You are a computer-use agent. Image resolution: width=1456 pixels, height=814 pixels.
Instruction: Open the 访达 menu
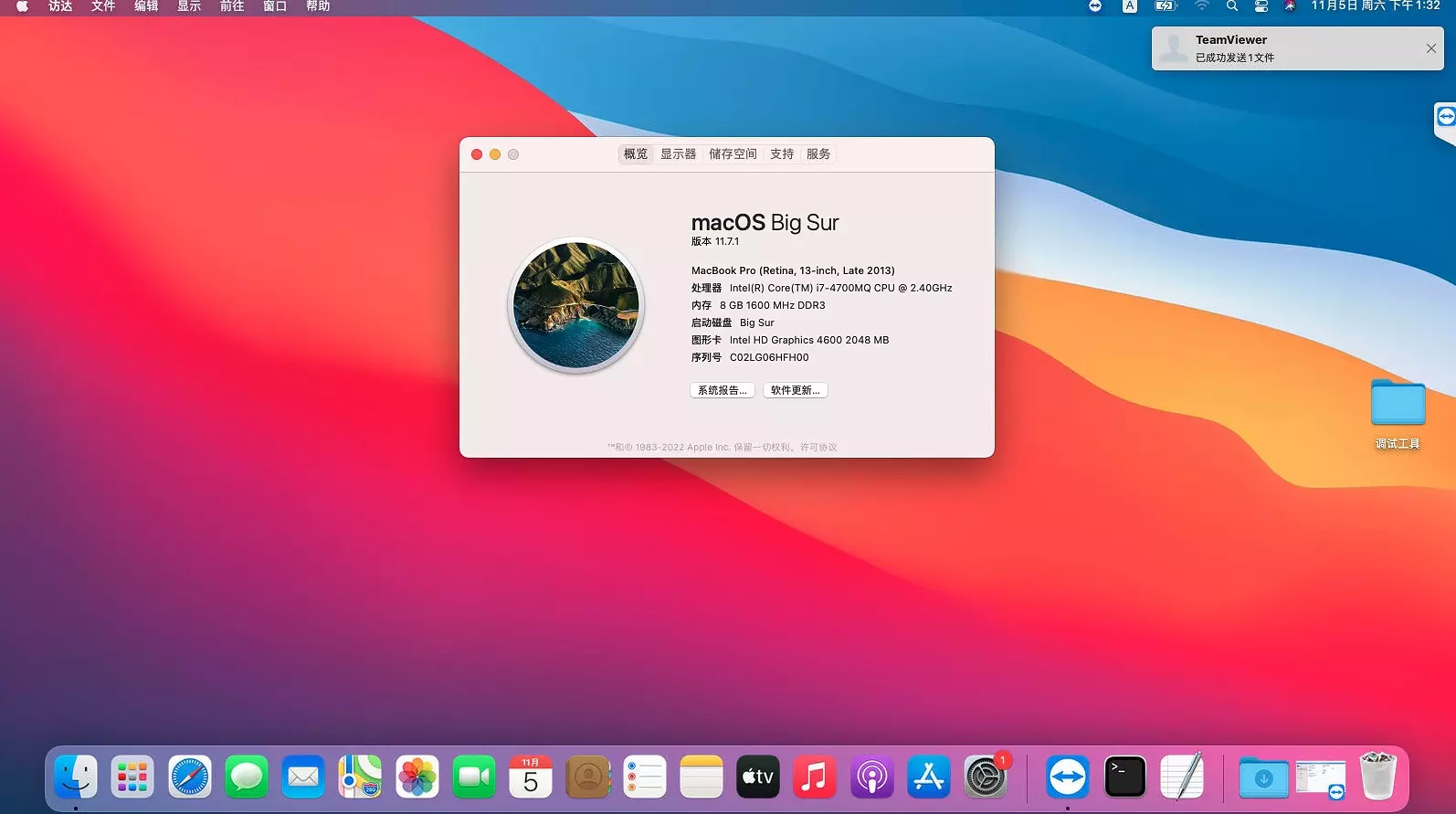[60, 6]
